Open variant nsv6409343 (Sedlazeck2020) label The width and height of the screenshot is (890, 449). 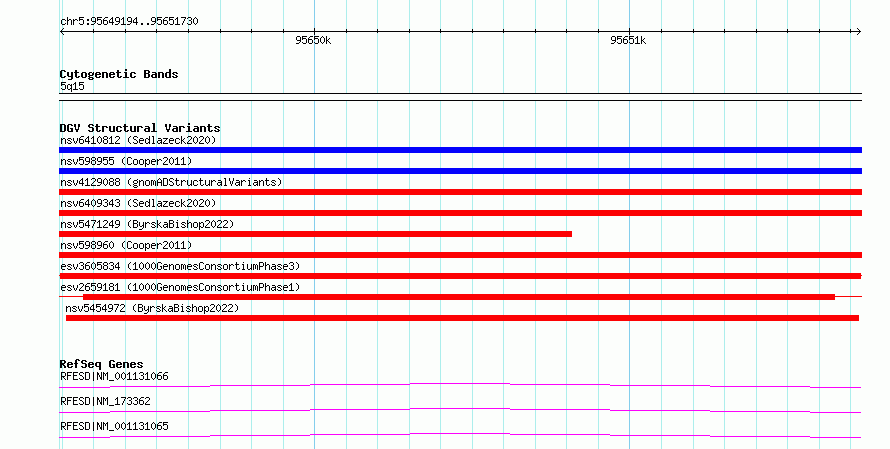138,203
